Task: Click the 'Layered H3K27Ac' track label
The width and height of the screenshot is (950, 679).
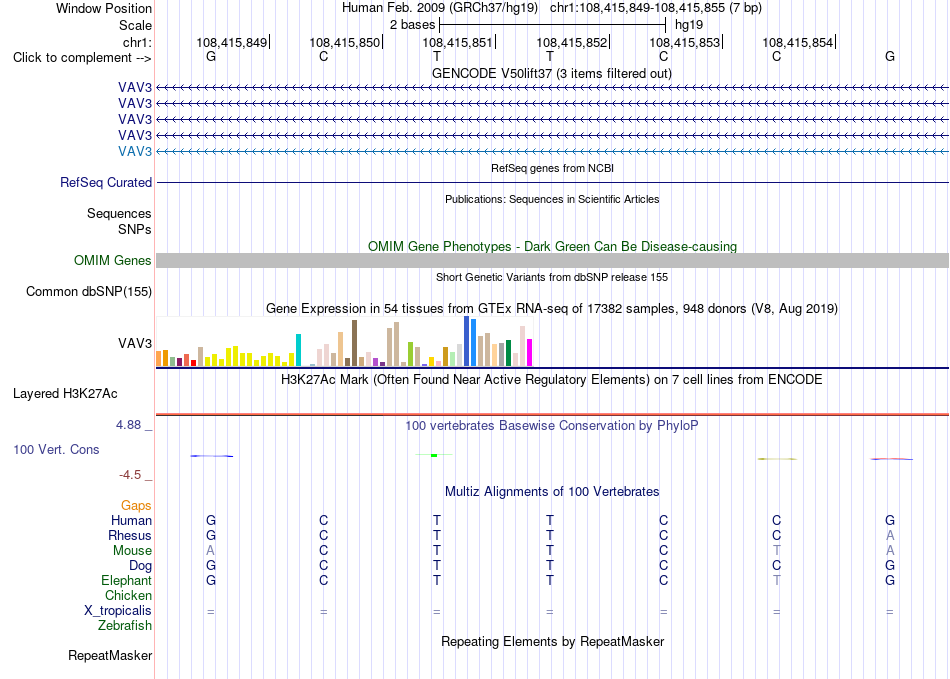Action: coord(65,394)
